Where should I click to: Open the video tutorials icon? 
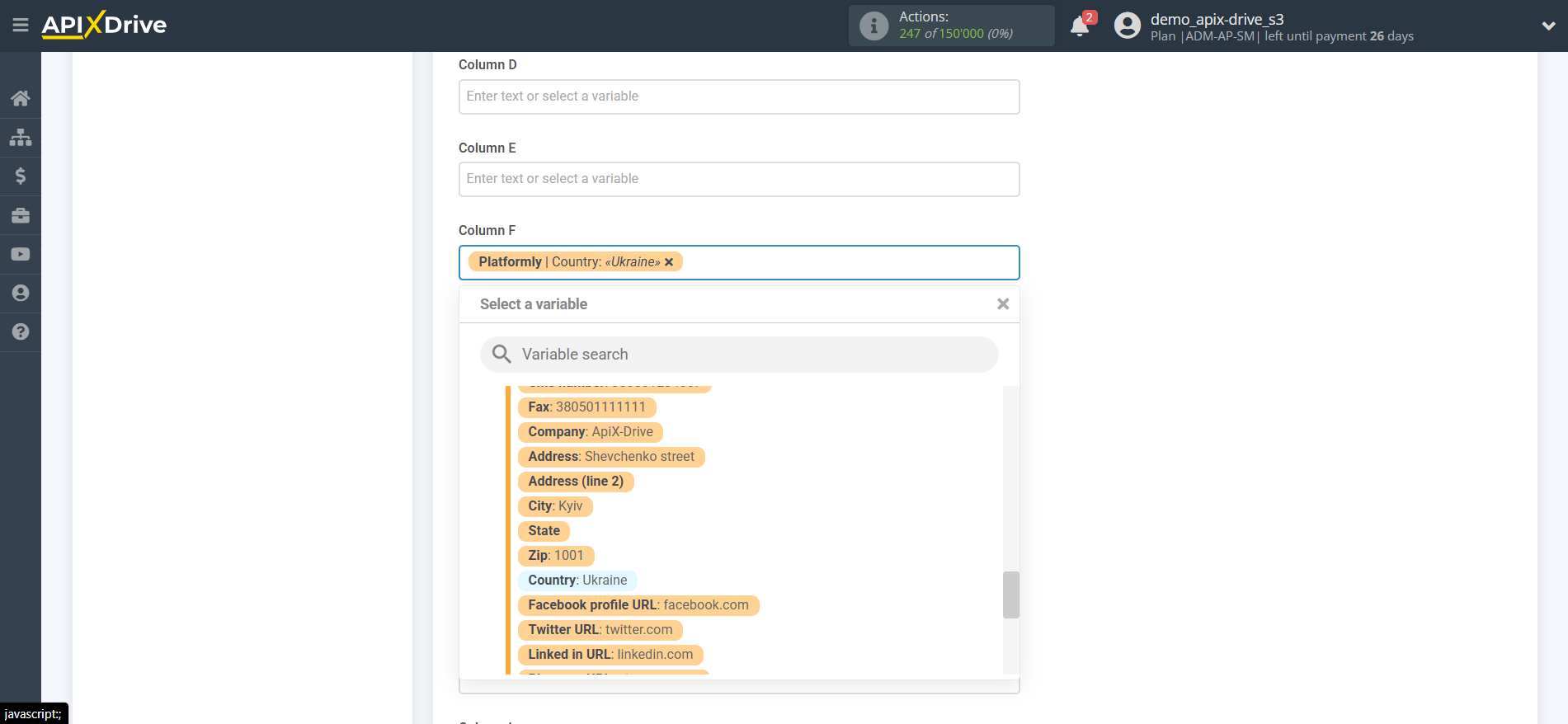pyautogui.click(x=21, y=254)
